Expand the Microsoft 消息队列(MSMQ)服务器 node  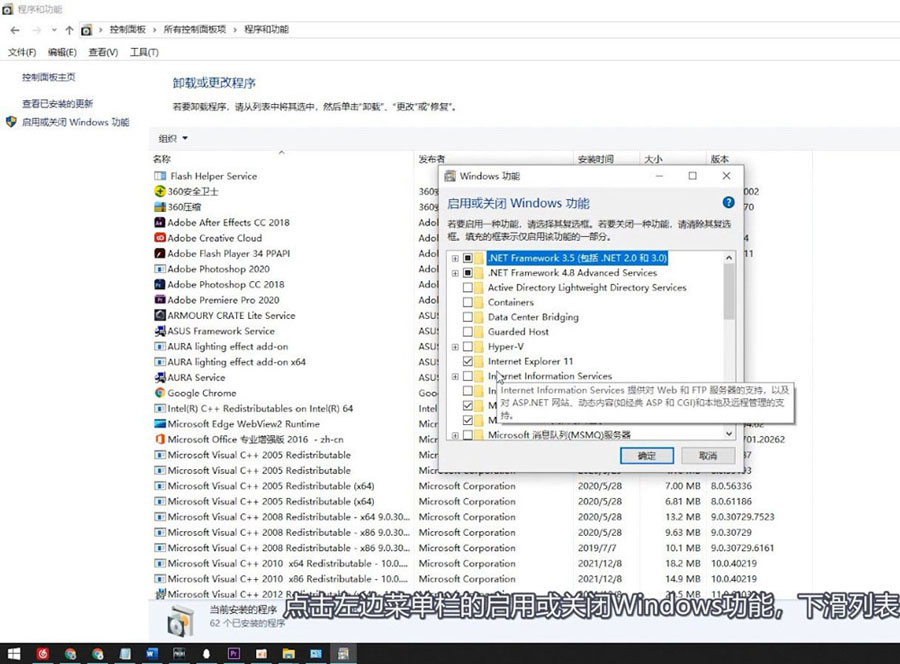coord(455,436)
